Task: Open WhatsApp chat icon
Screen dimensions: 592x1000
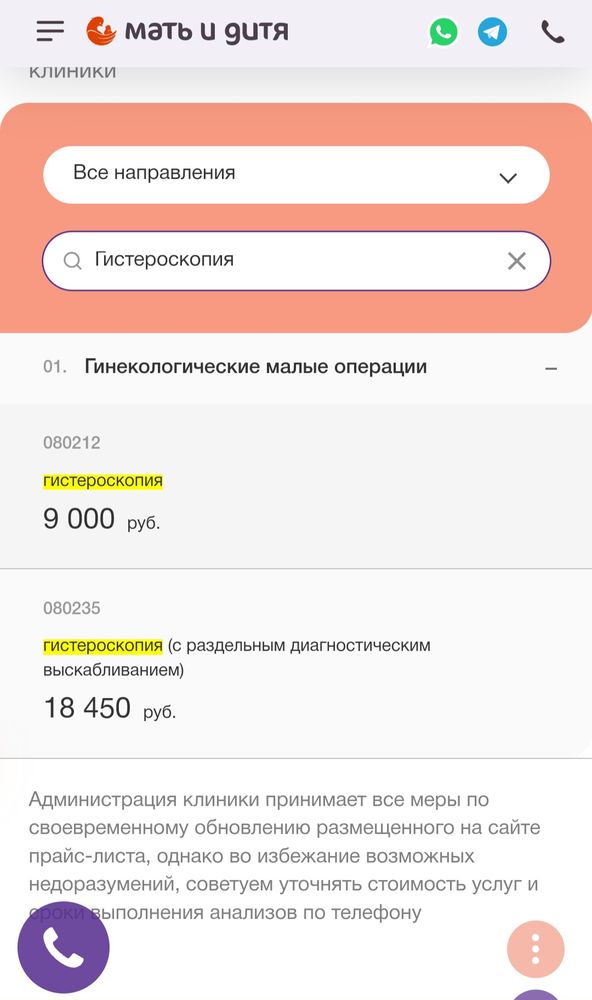Action: click(441, 31)
